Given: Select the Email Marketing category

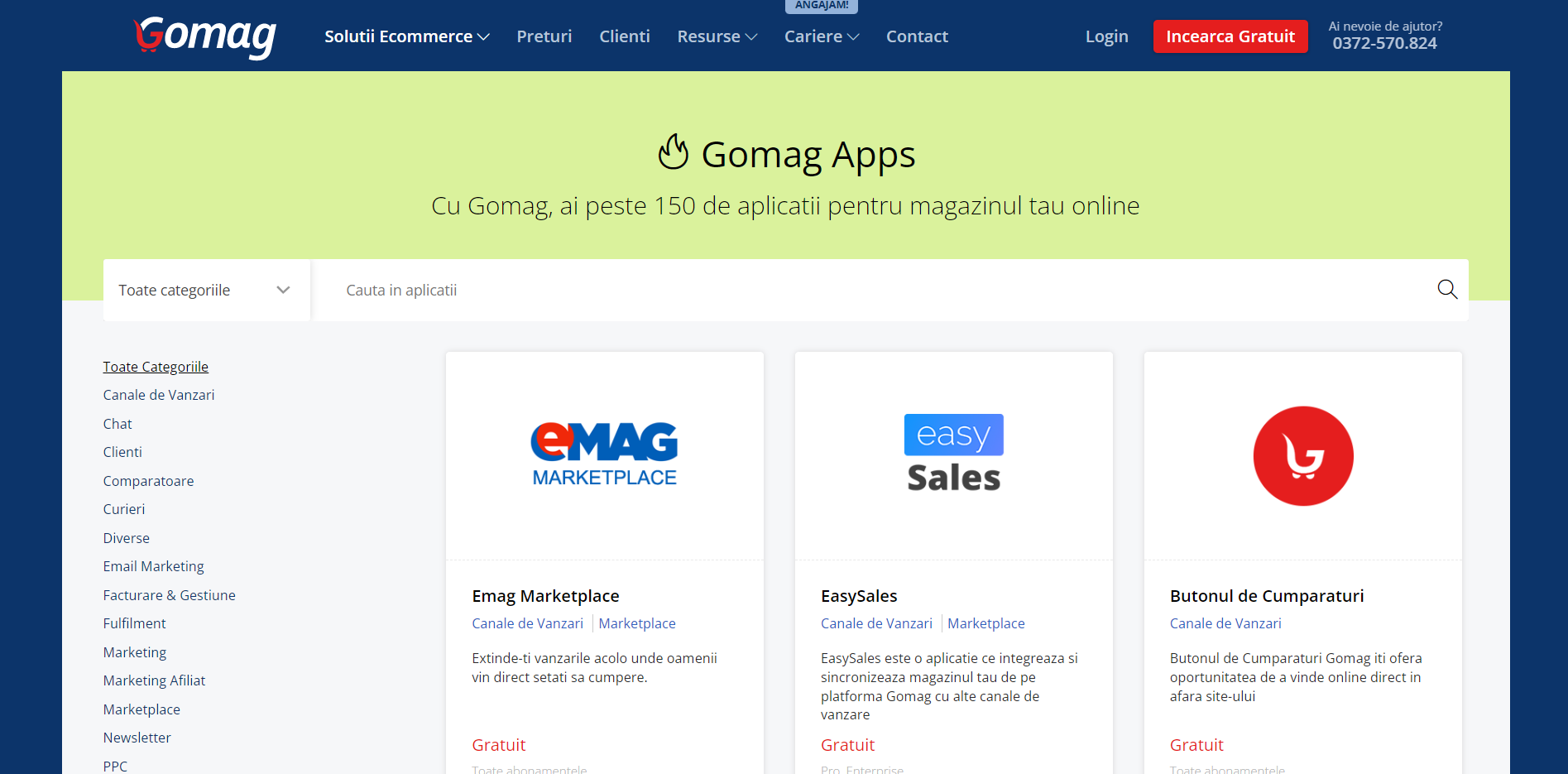Looking at the screenshot, I should coord(154,566).
